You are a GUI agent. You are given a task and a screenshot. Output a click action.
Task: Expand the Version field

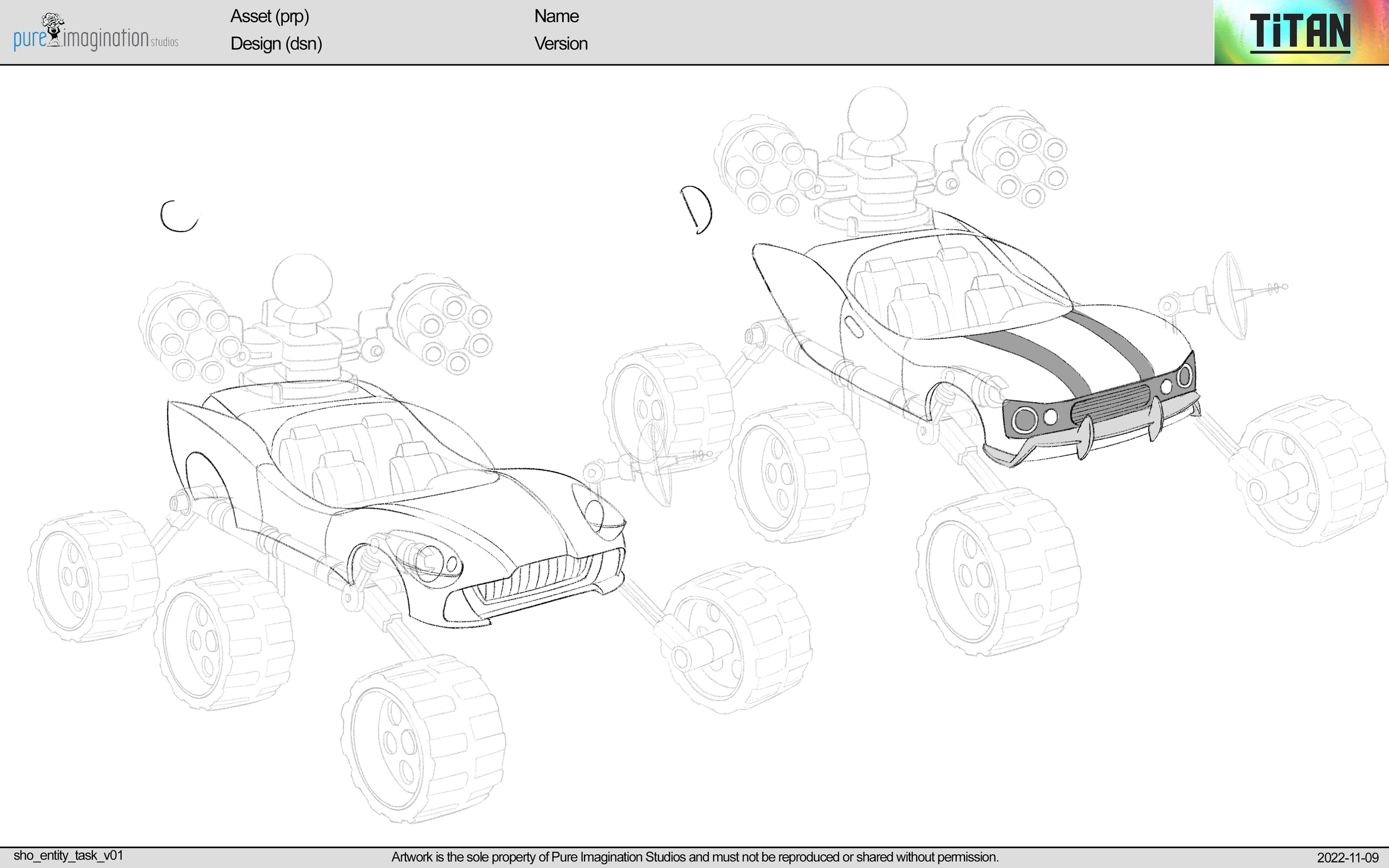click(561, 44)
